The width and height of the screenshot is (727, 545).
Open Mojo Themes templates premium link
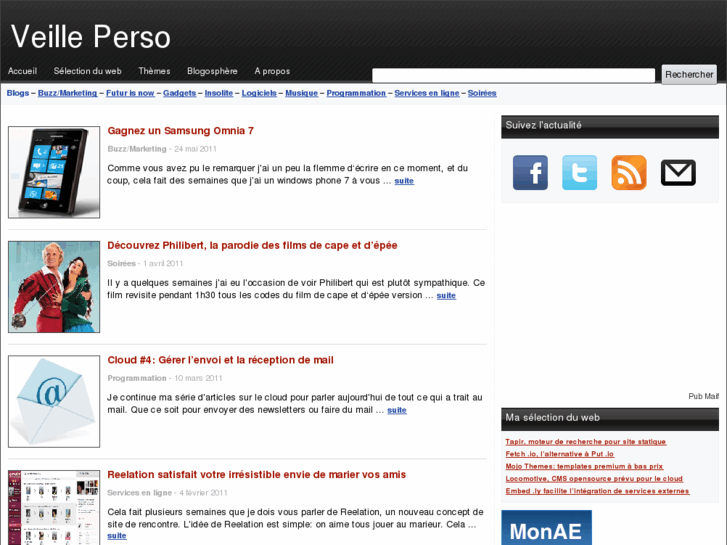(584, 466)
